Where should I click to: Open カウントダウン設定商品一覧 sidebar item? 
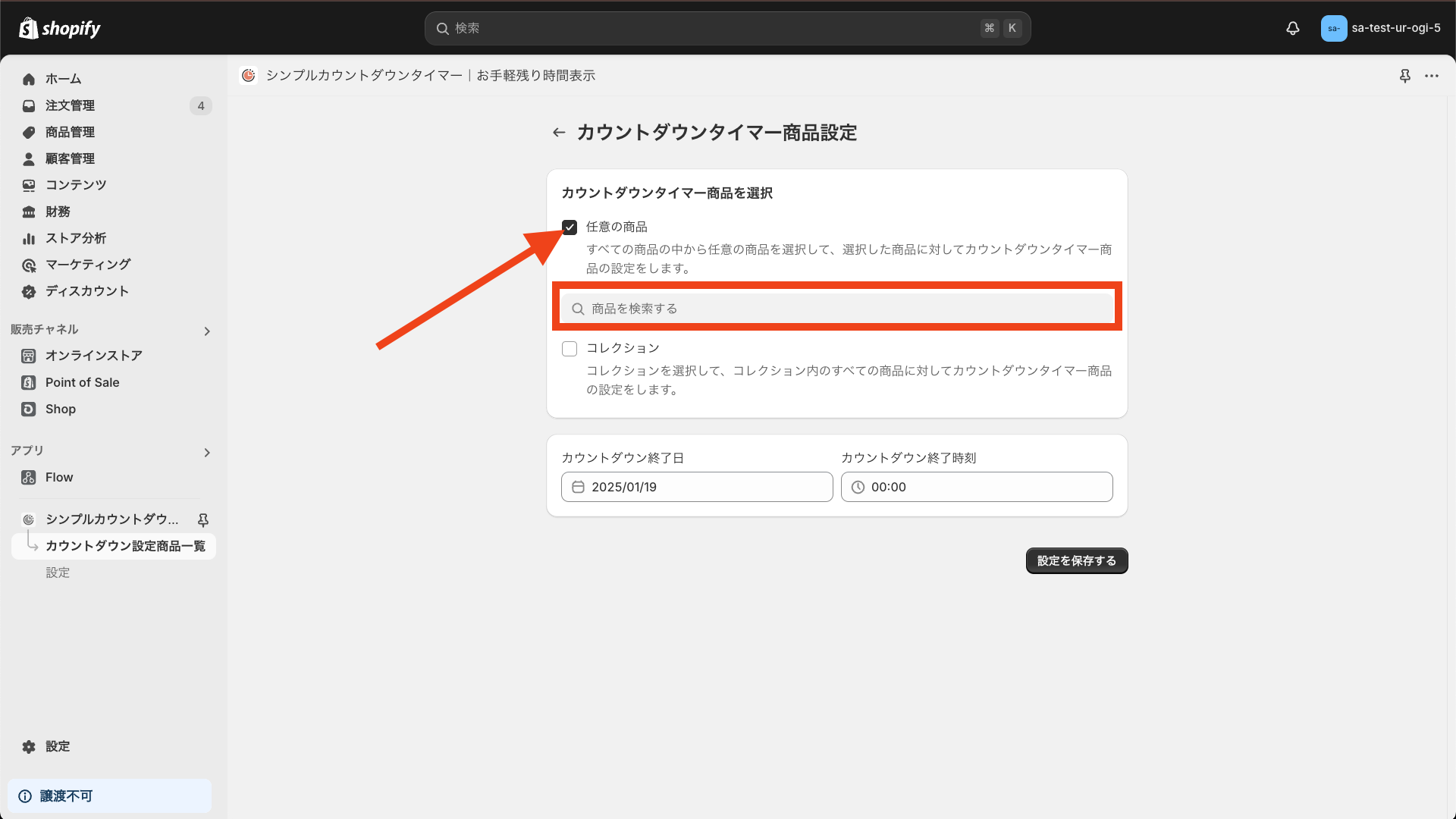click(125, 546)
